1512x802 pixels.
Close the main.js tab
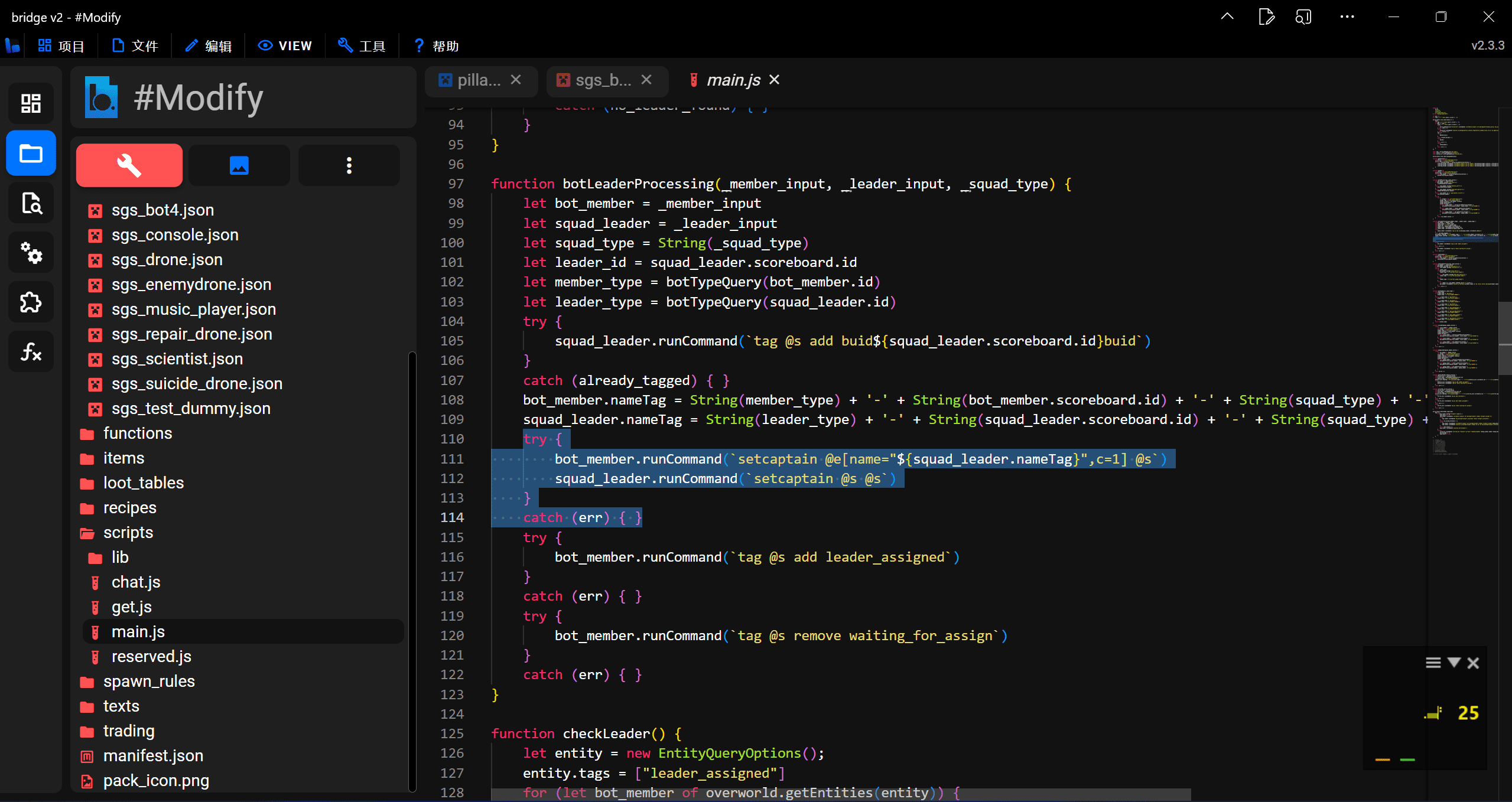[x=774, y=80]
